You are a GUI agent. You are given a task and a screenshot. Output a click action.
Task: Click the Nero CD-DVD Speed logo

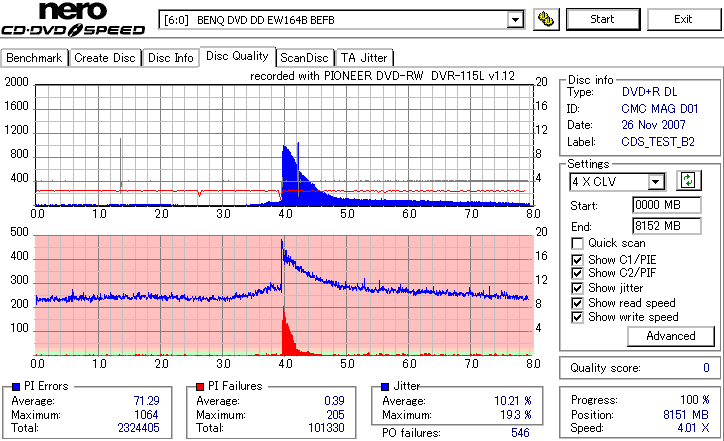73,18
